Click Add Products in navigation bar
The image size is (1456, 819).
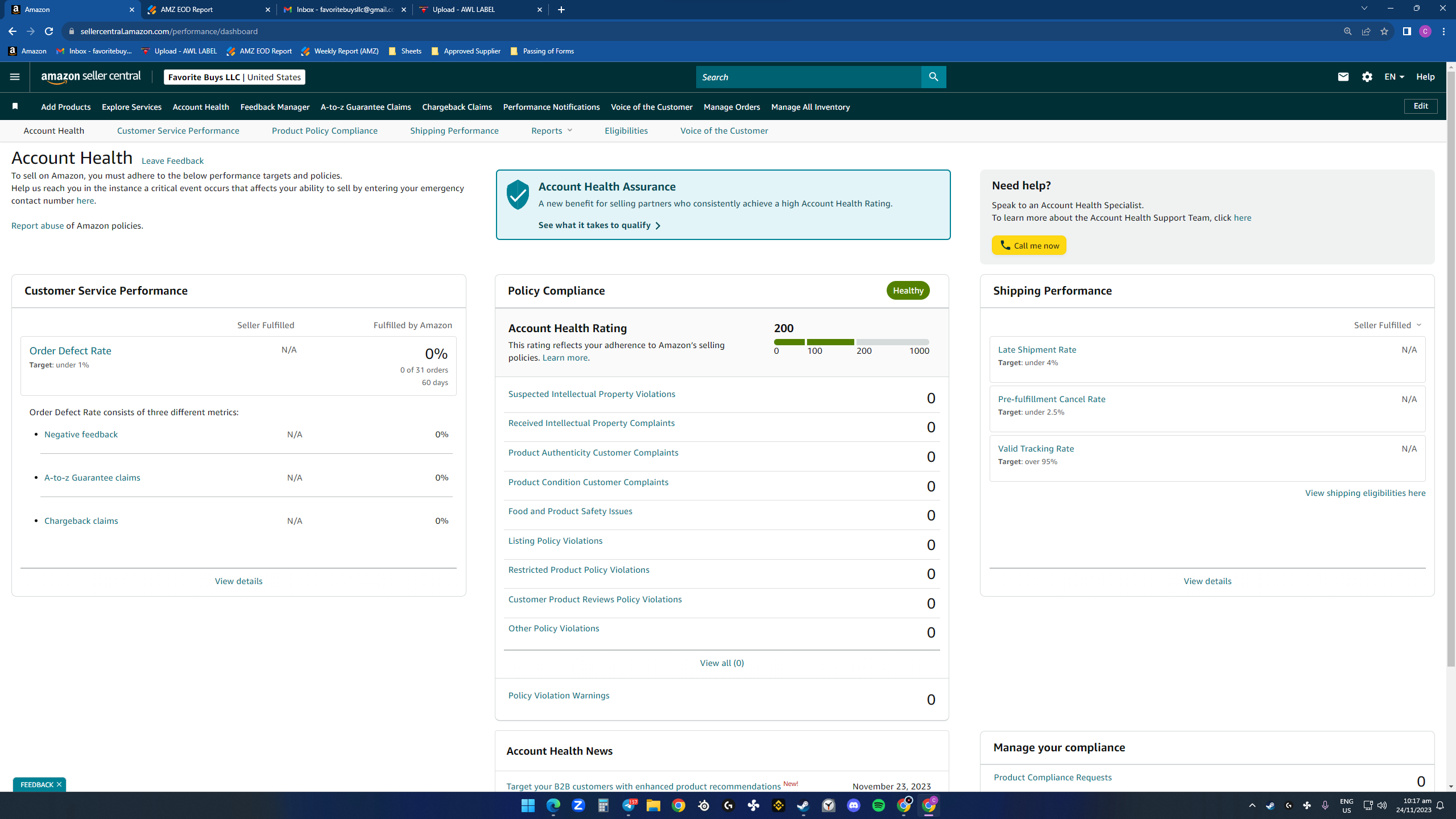click(66, 107)
